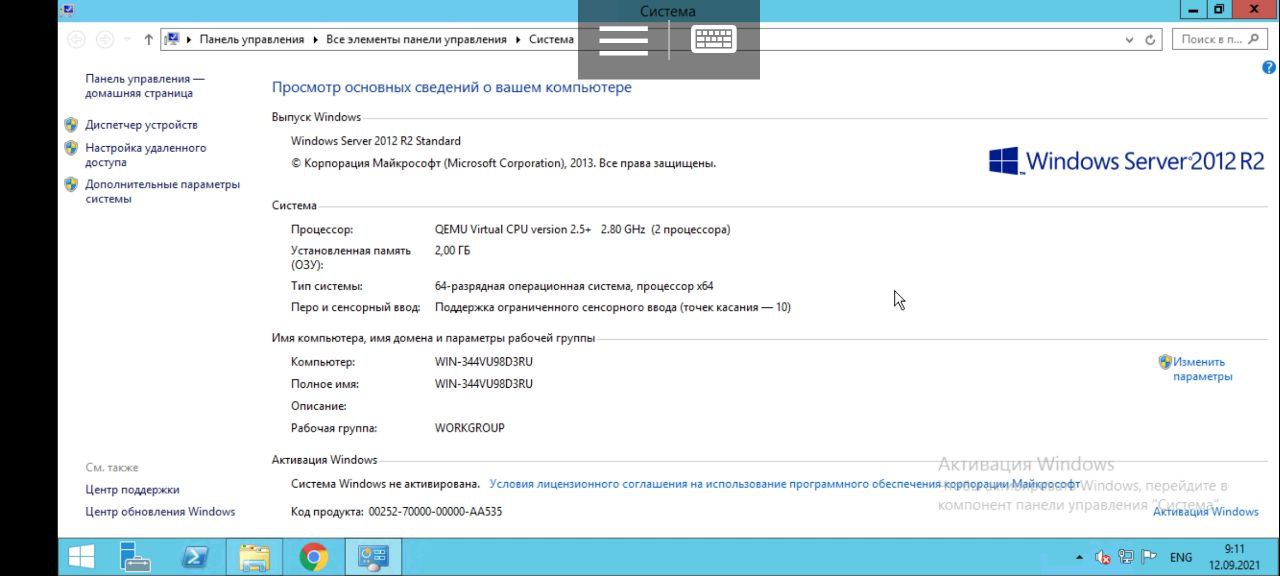Open 'Центр обновления Windows' link
This screenshot has width=1280, height=576.
coord(161,512)
